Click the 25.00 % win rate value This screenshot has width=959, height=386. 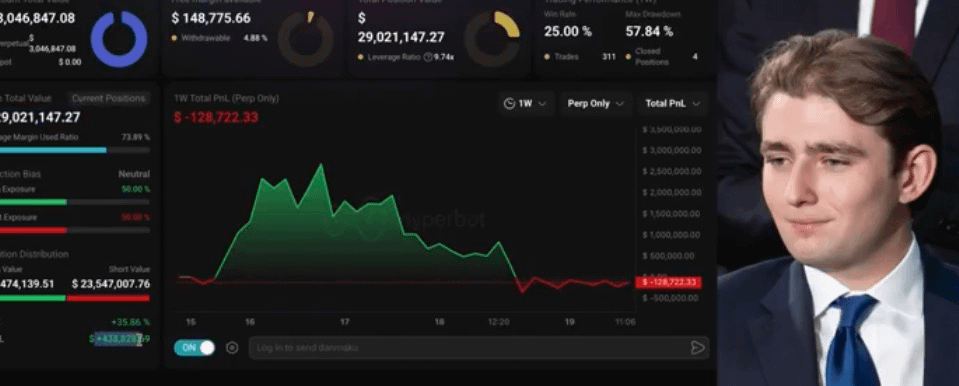[568, 31]
